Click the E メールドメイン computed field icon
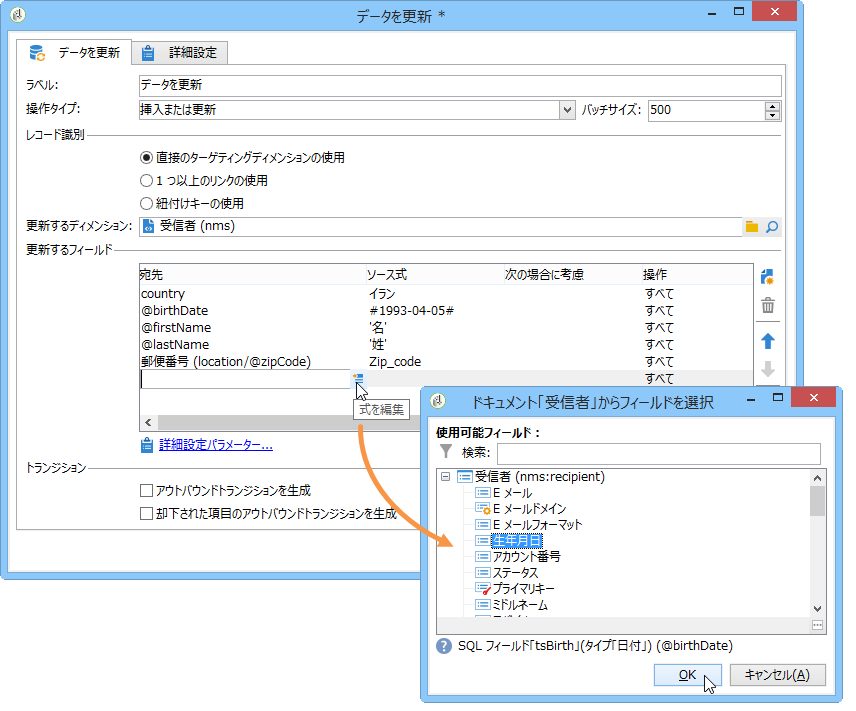Viewport: 856px width, 711px height. pos(483,509)
